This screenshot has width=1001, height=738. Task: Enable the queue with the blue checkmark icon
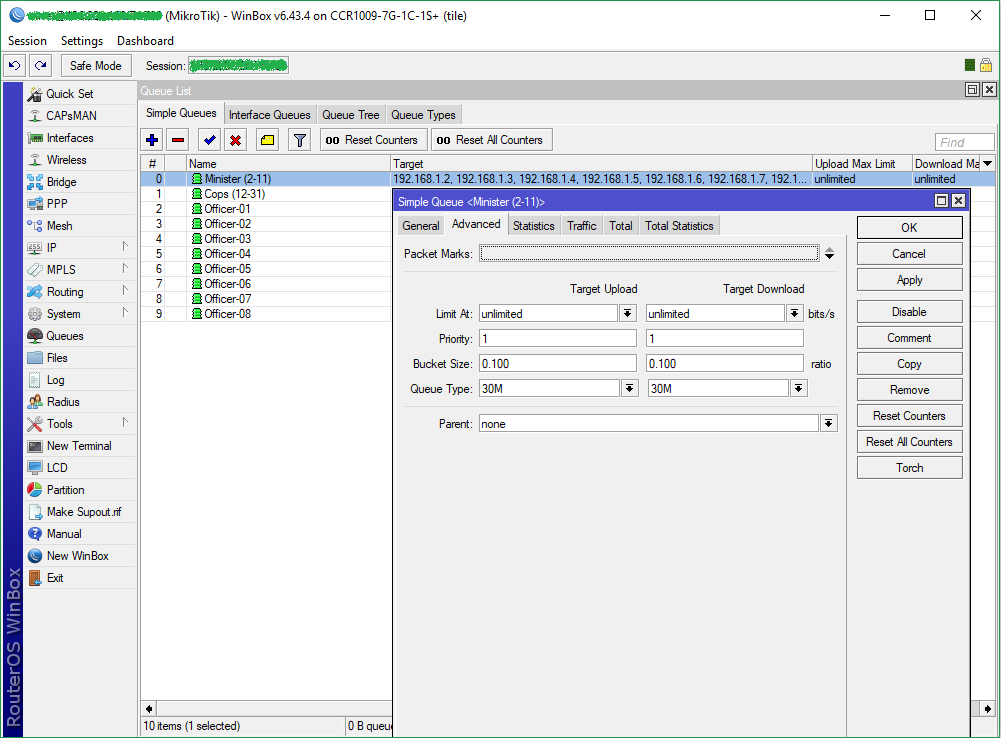click(x=209, y=140)
